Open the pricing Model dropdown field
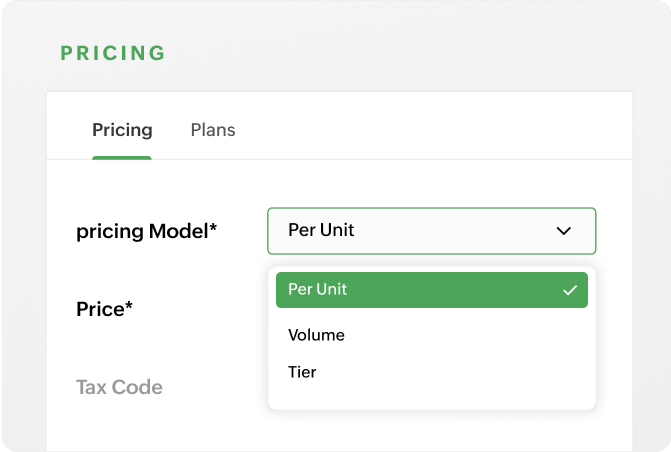 coord(431,231)
